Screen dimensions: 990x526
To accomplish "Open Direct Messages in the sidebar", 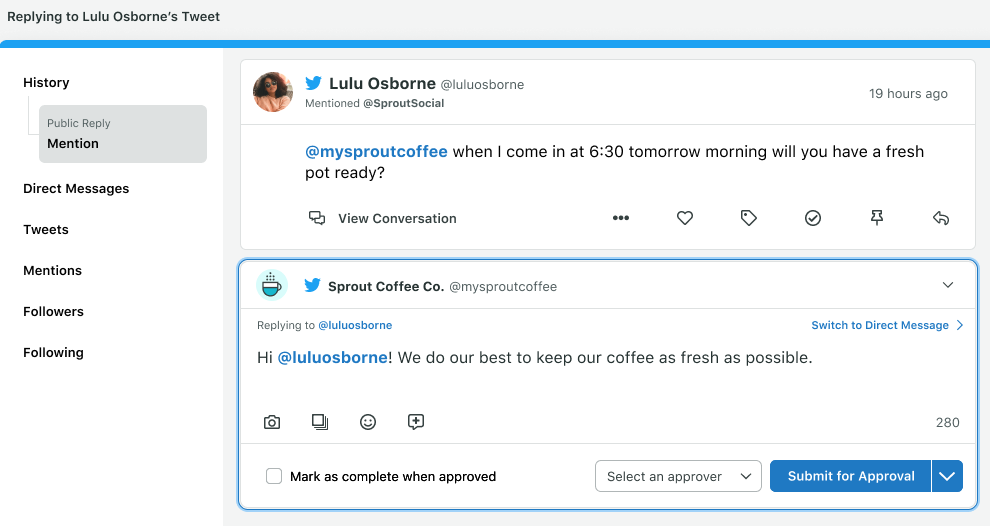I will tap(76, 188).
